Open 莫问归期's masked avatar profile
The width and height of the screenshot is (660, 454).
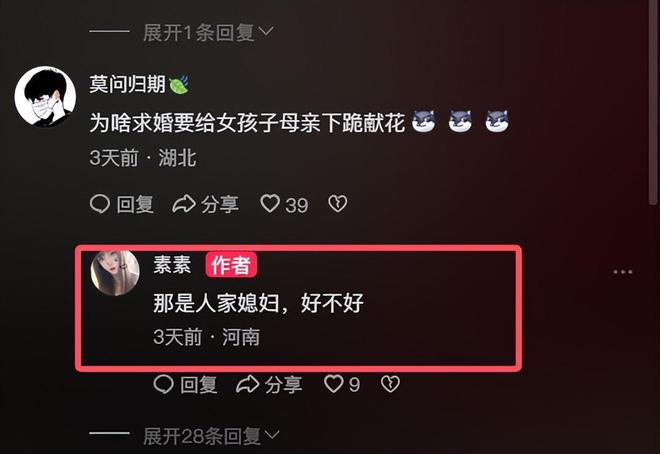click(x=45, y=96)
